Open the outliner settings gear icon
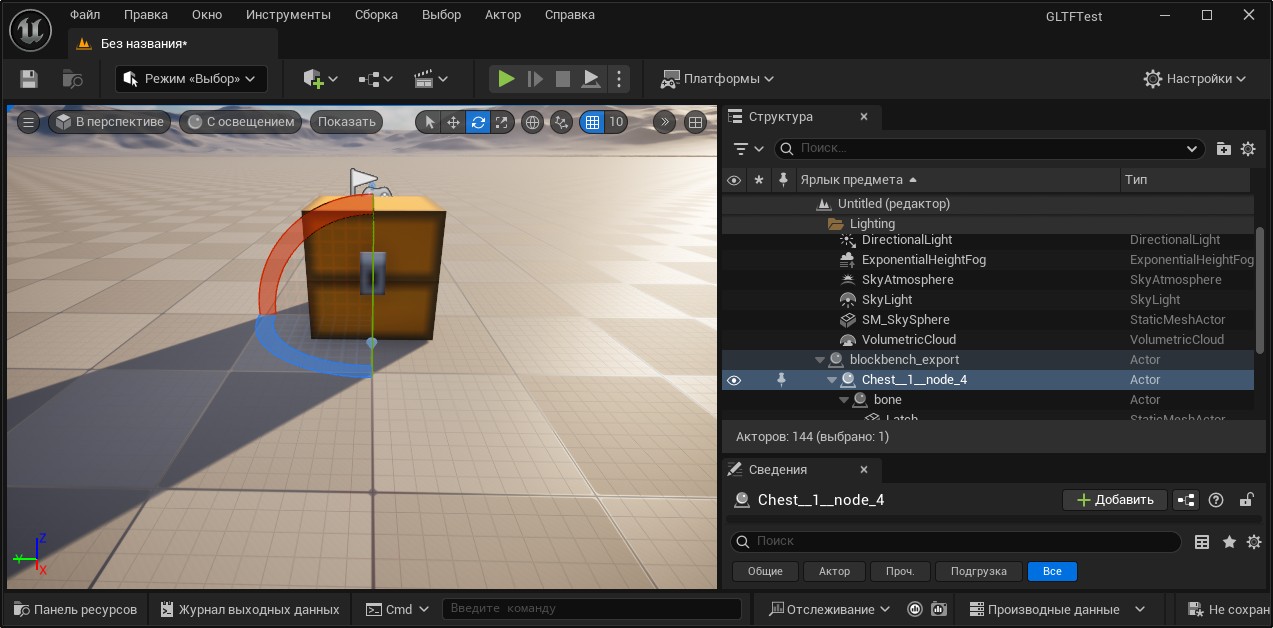 point(1248,148)
